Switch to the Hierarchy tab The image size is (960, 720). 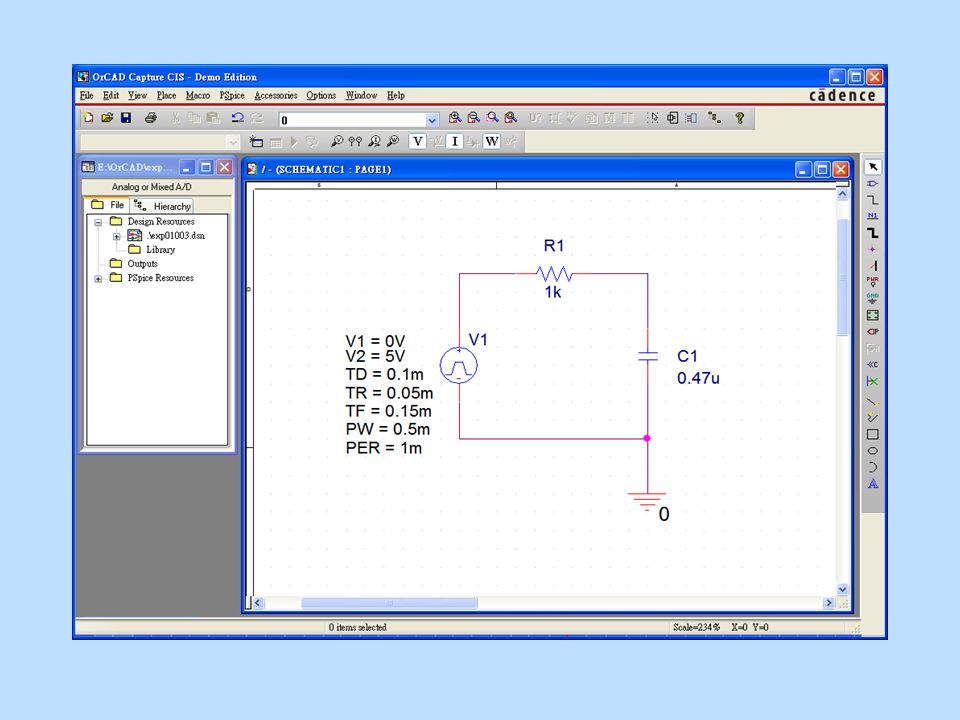coord(162,206)
